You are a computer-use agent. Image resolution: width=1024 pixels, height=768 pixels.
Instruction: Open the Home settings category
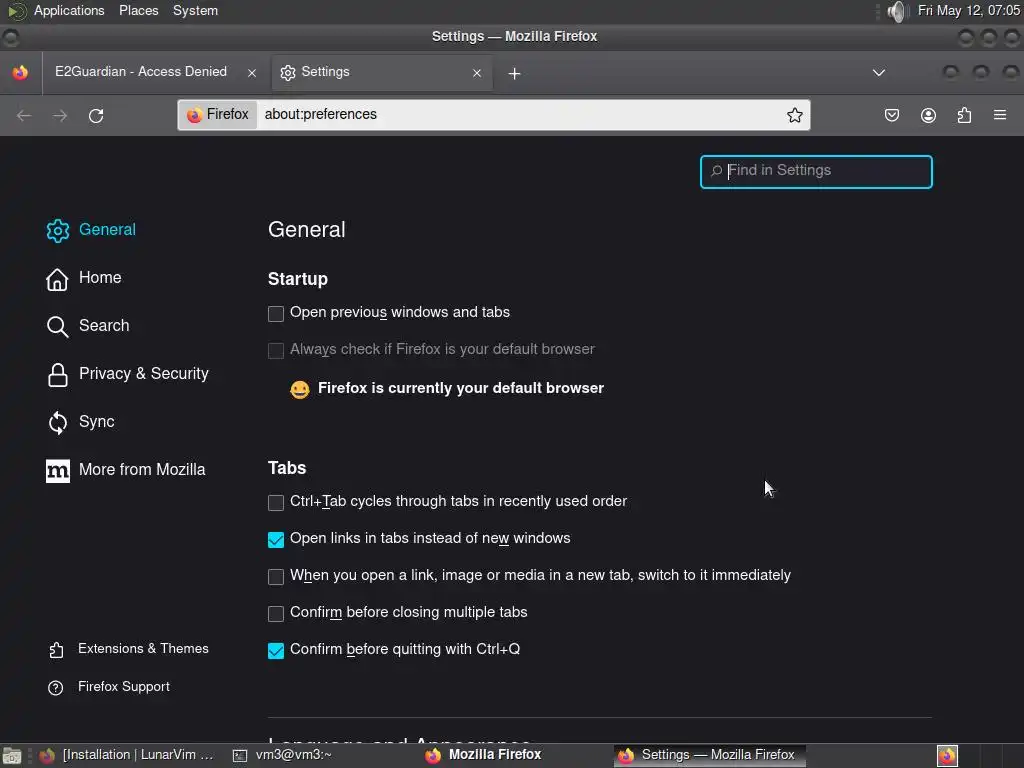click(x=84, y=278)
